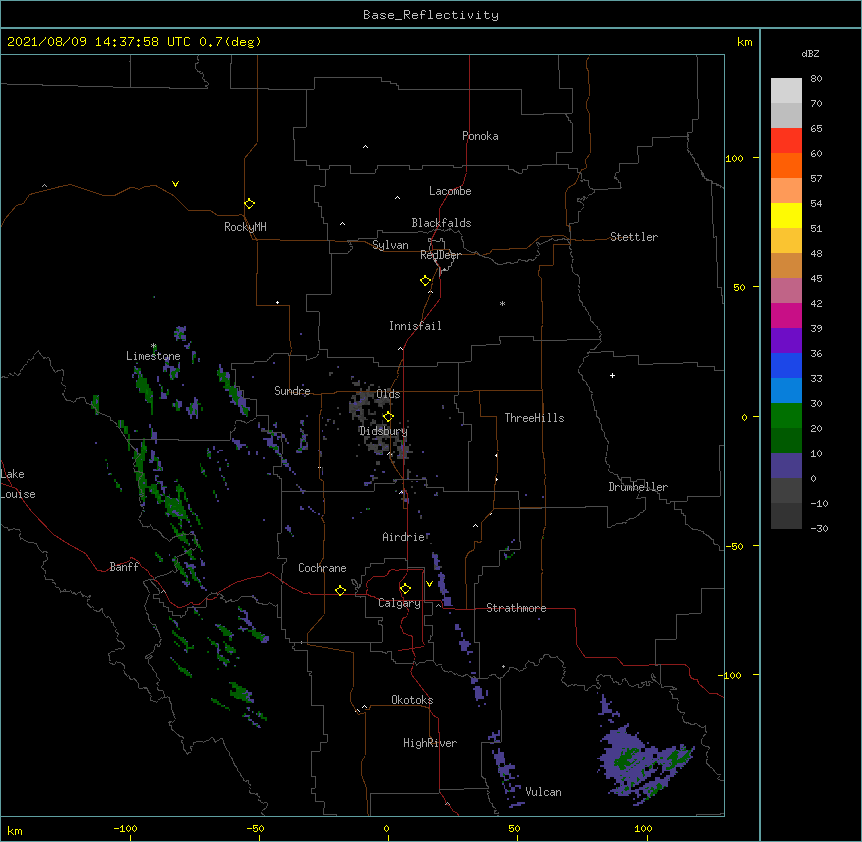
Task: Click the yellow V marker east of Calgary
Action: pyautogui.click(x=429, y=584)
